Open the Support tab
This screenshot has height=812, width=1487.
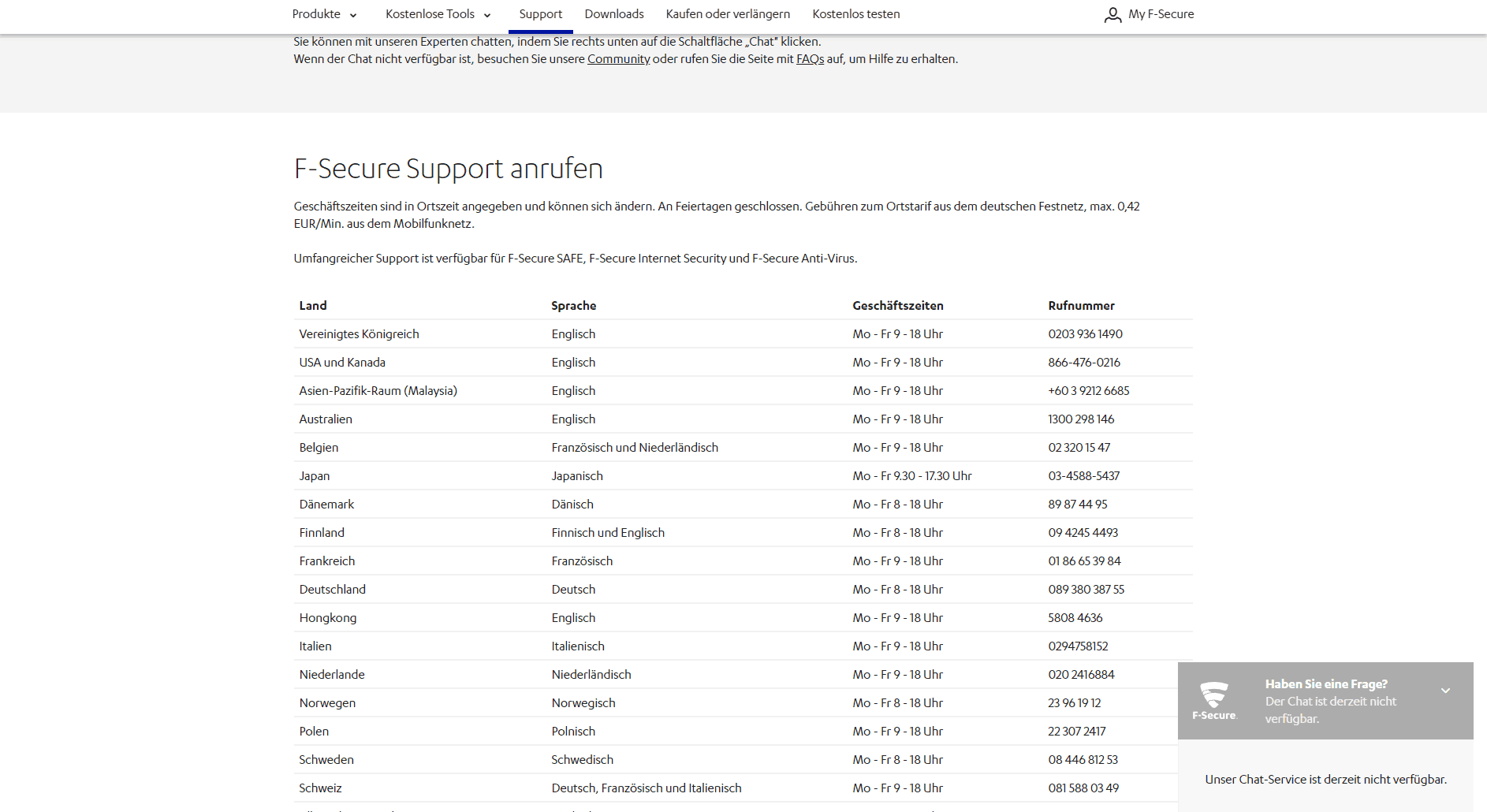(541, 14)
